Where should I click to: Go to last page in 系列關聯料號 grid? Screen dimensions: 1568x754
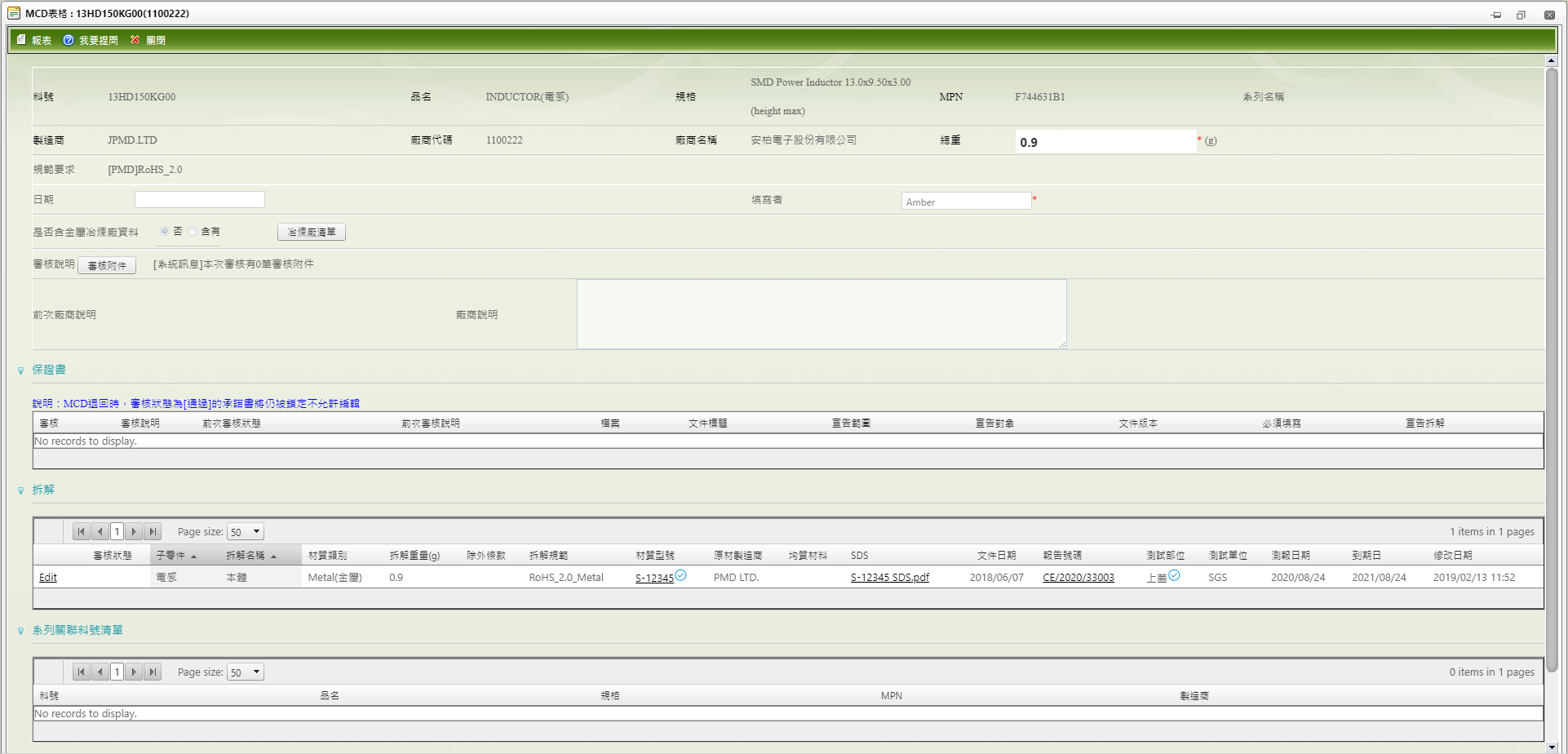(x=153, y=672)
